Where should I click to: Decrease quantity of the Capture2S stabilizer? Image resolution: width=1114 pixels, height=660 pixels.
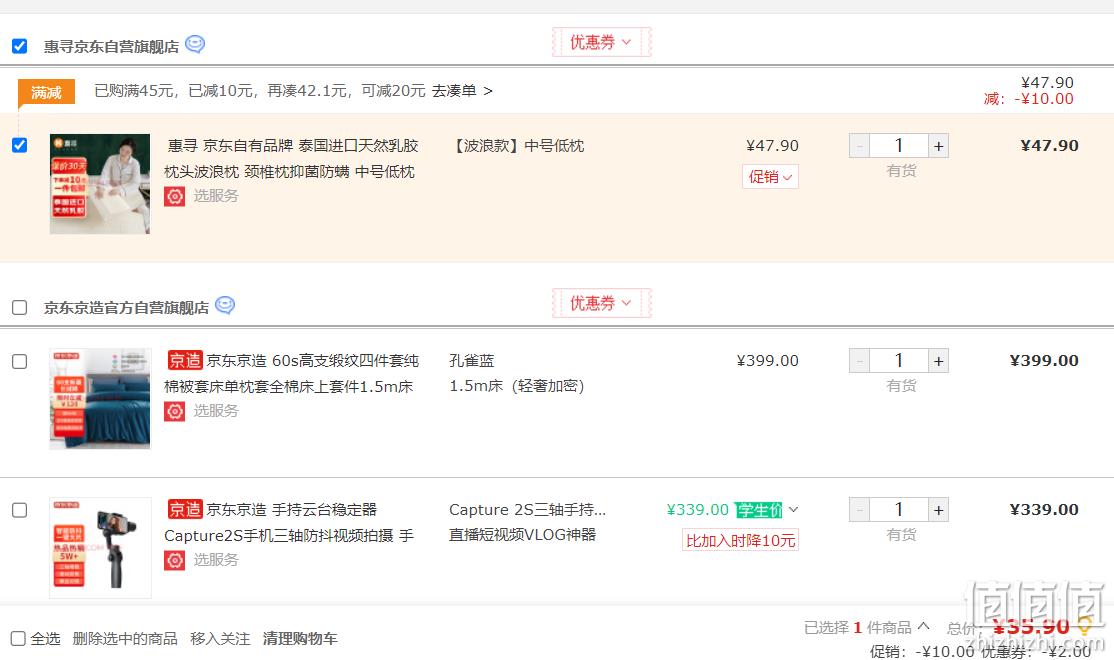point(860,509)
